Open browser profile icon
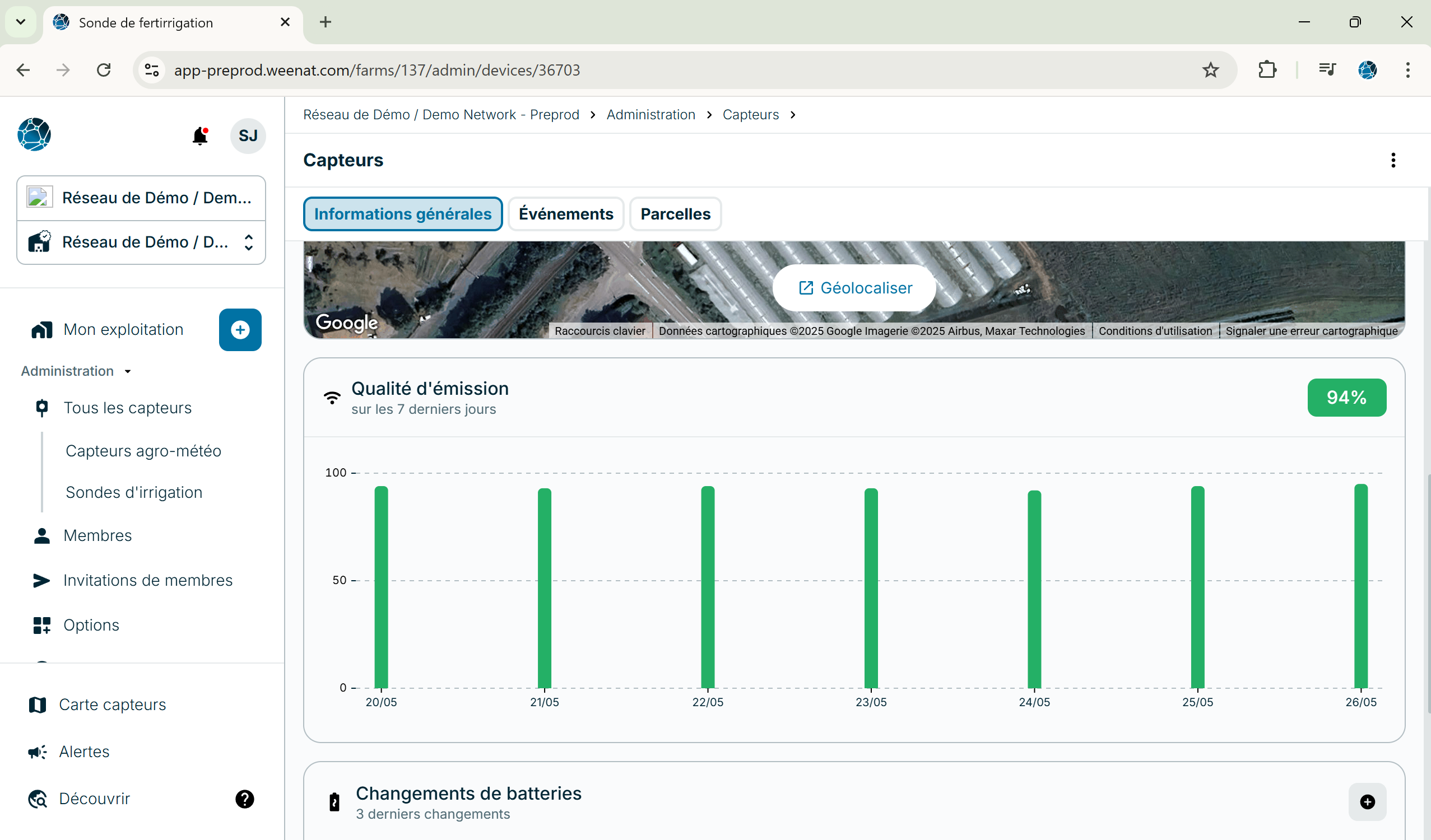The height and width of the screenshot is (840, 1431). coord(1367,70)
